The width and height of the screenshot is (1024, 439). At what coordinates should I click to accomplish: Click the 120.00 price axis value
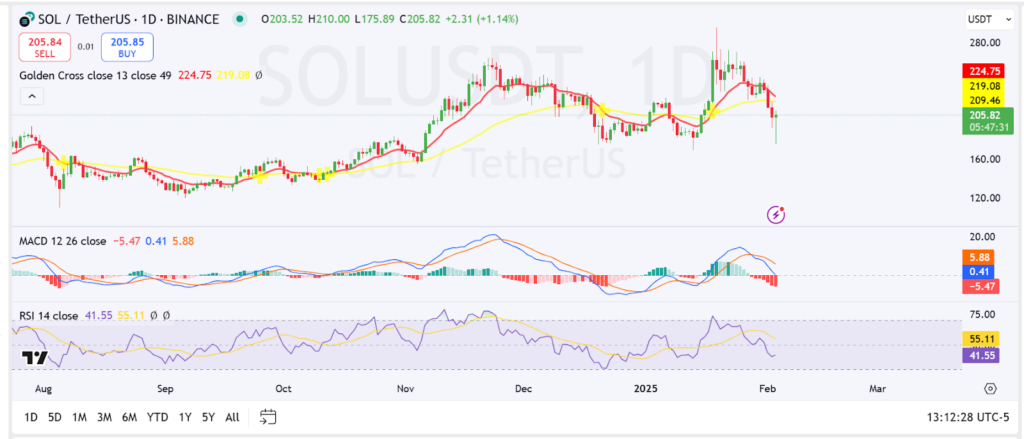986,197
